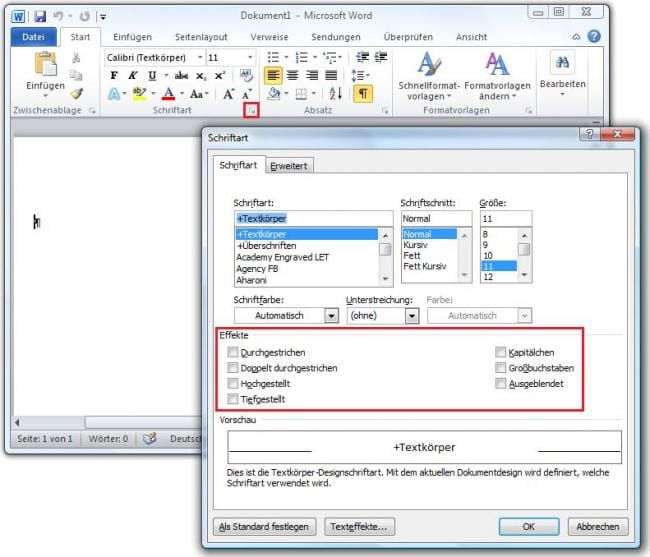
Task: Toggle the Ausgeblendet checkbox
Action: [500, 383]
